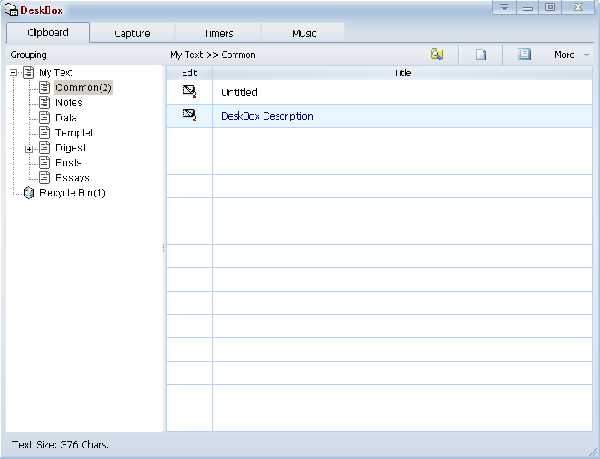Screen dimensions: 600x459
Task: Select the Data group
Action: pos(66,117)
